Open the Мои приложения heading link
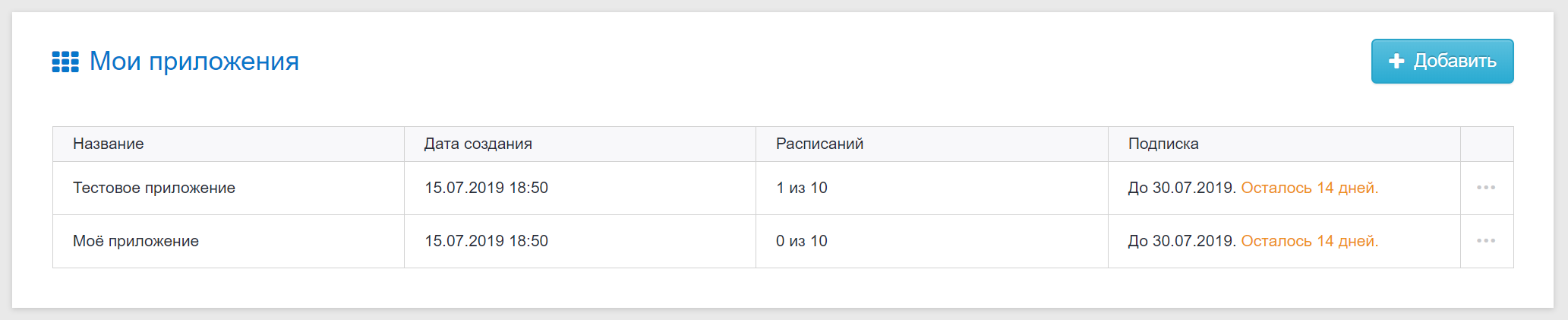 194,61
